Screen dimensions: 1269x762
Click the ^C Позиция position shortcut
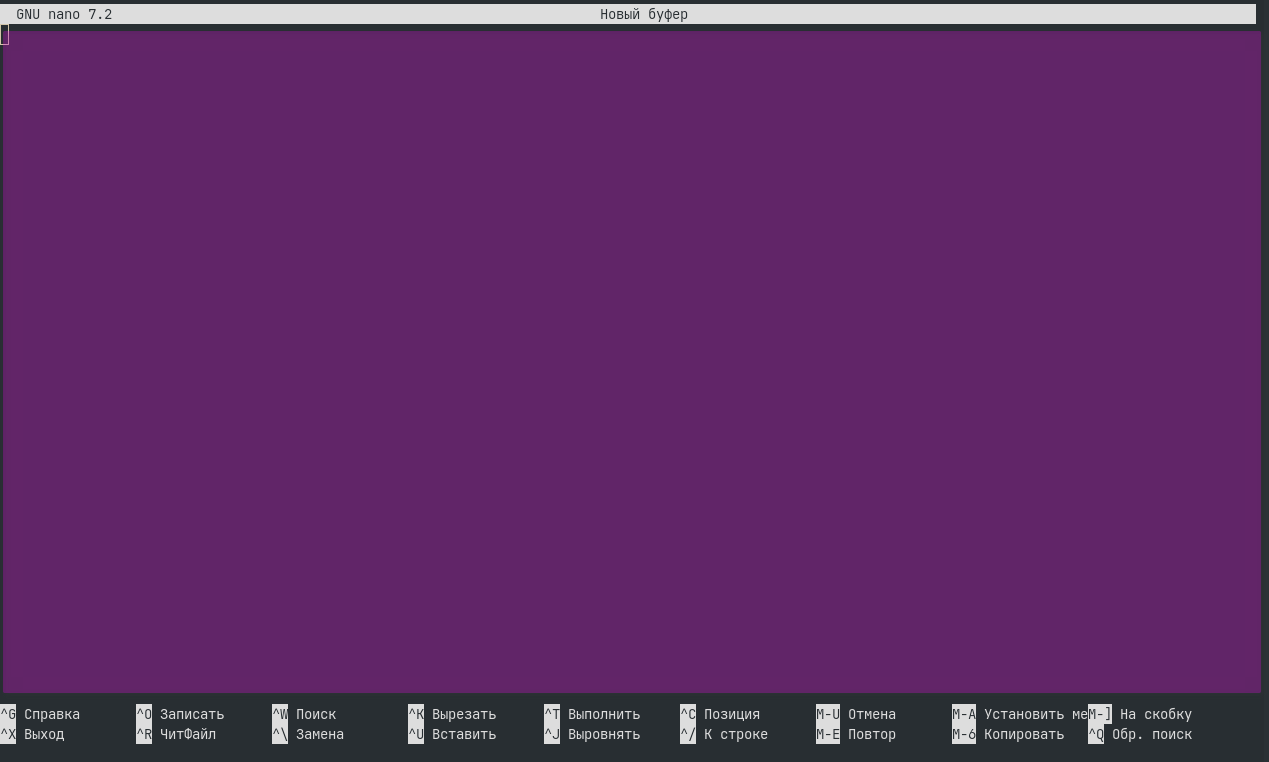click(x=720, y=714)
